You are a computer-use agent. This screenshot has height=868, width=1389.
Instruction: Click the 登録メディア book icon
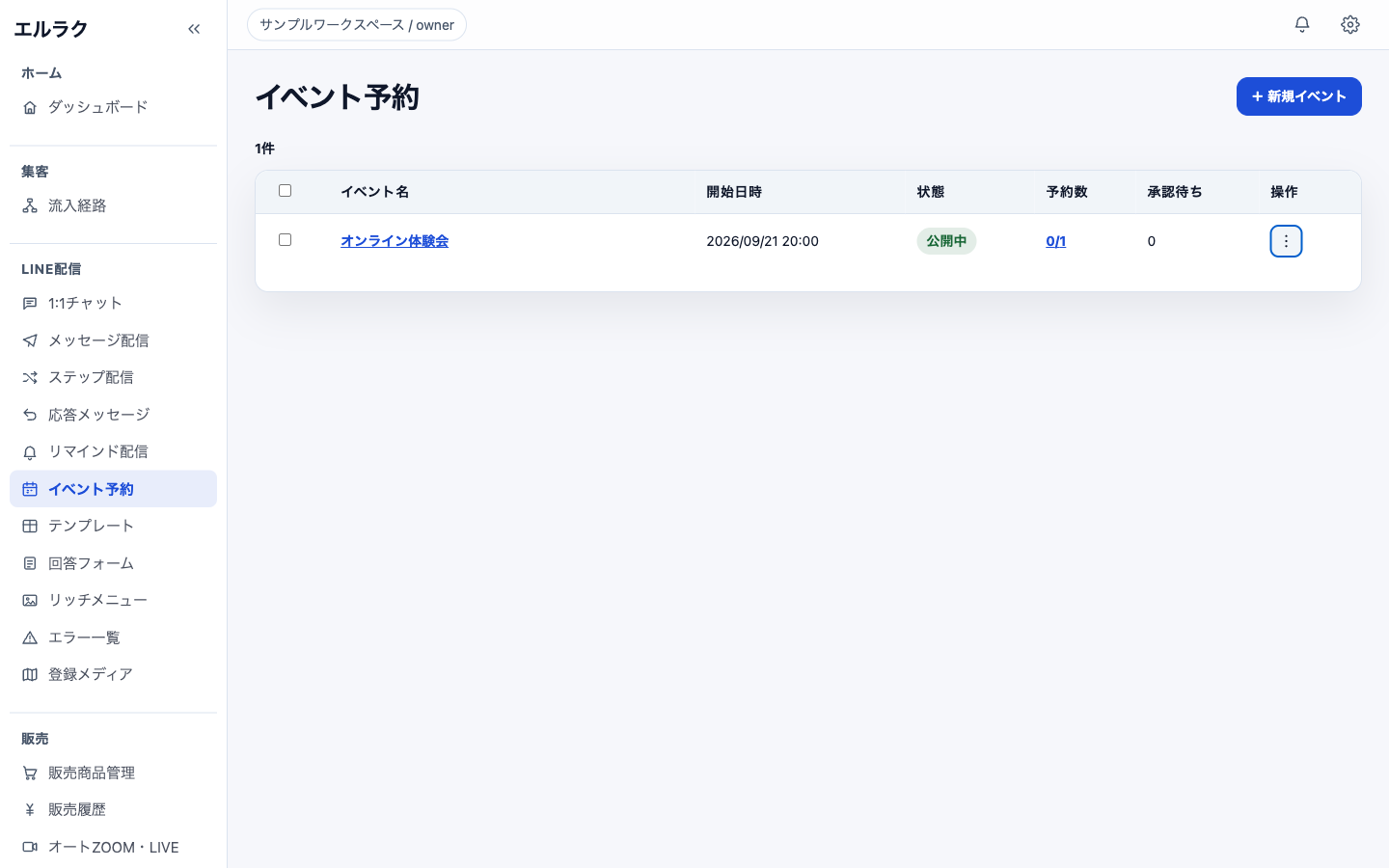click(x=30, y=674)
